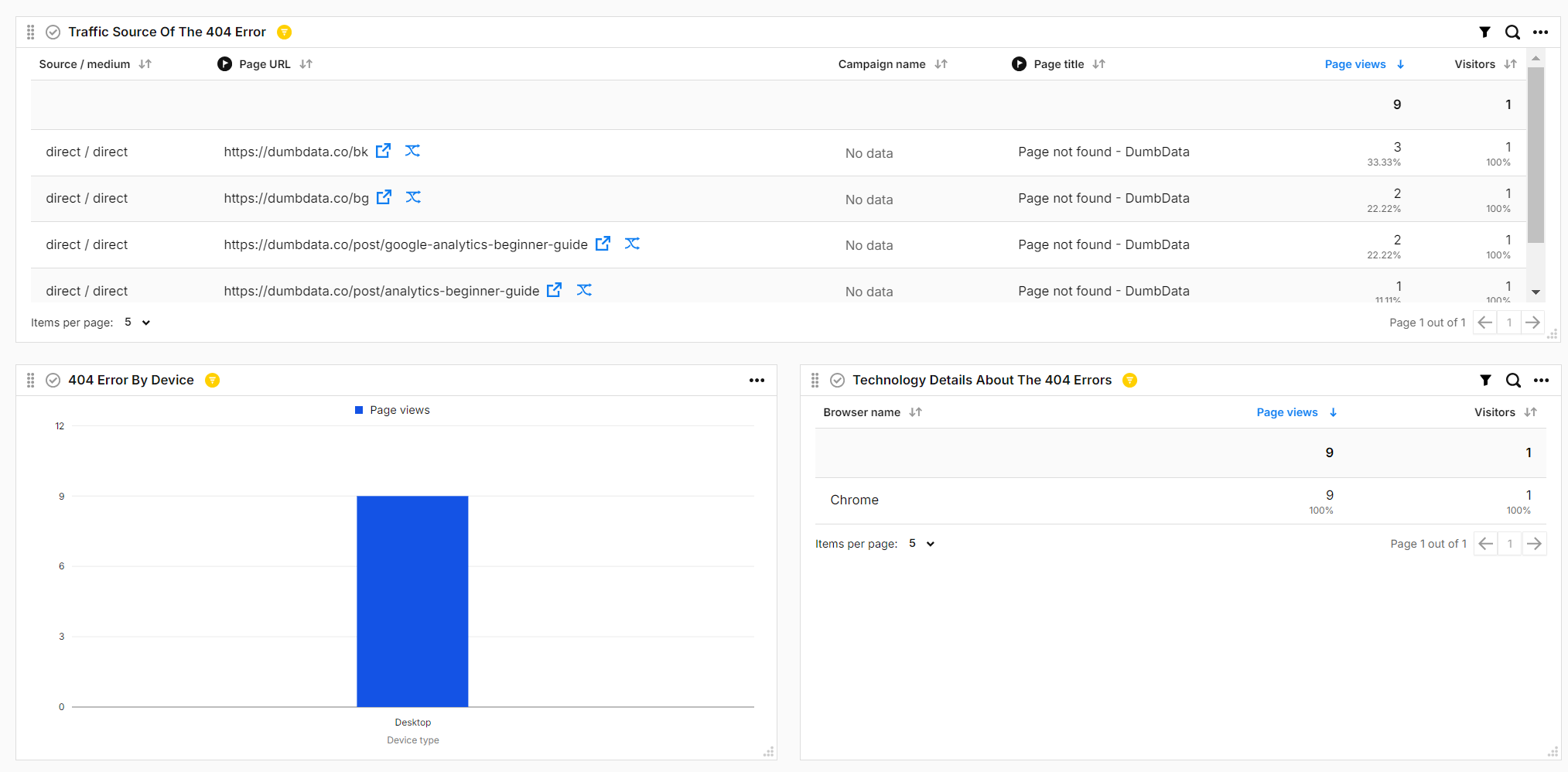Click yellow filter badge beside Traffic Source title
This screenshot has width=1568, height=772.
pos(285,32)
